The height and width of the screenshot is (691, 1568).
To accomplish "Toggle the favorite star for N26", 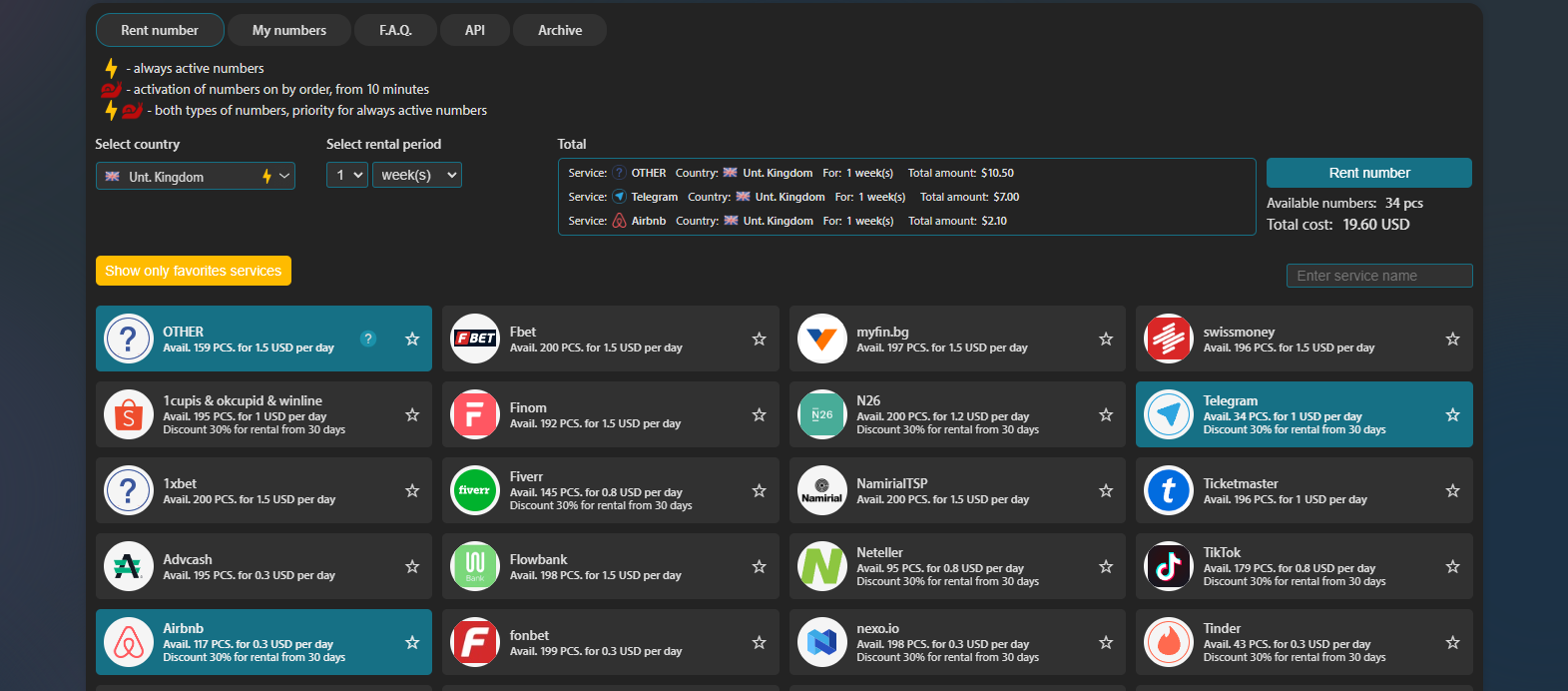I will (x=1106, y=414).
